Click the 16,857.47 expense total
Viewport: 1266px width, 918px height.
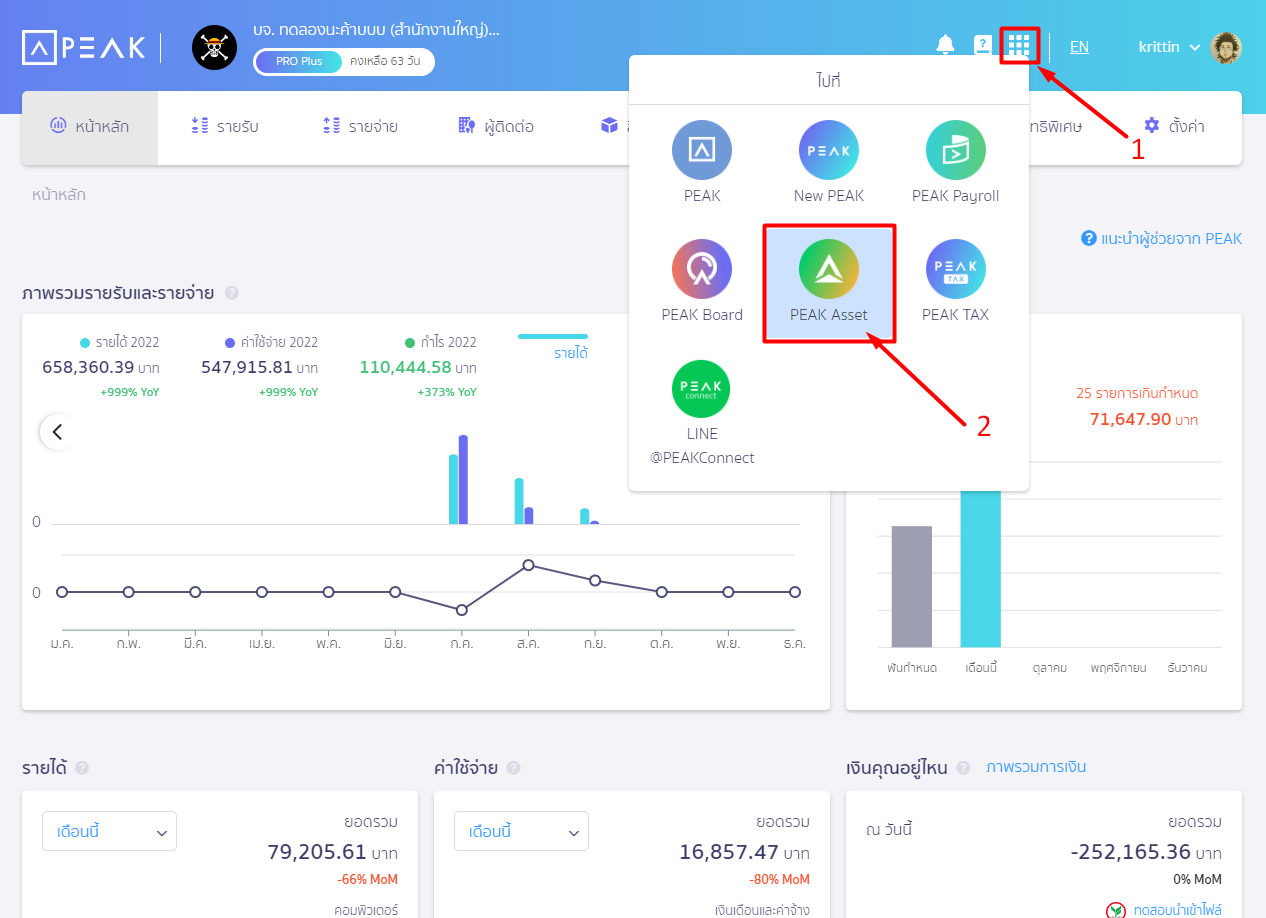(x=729, y=852)
